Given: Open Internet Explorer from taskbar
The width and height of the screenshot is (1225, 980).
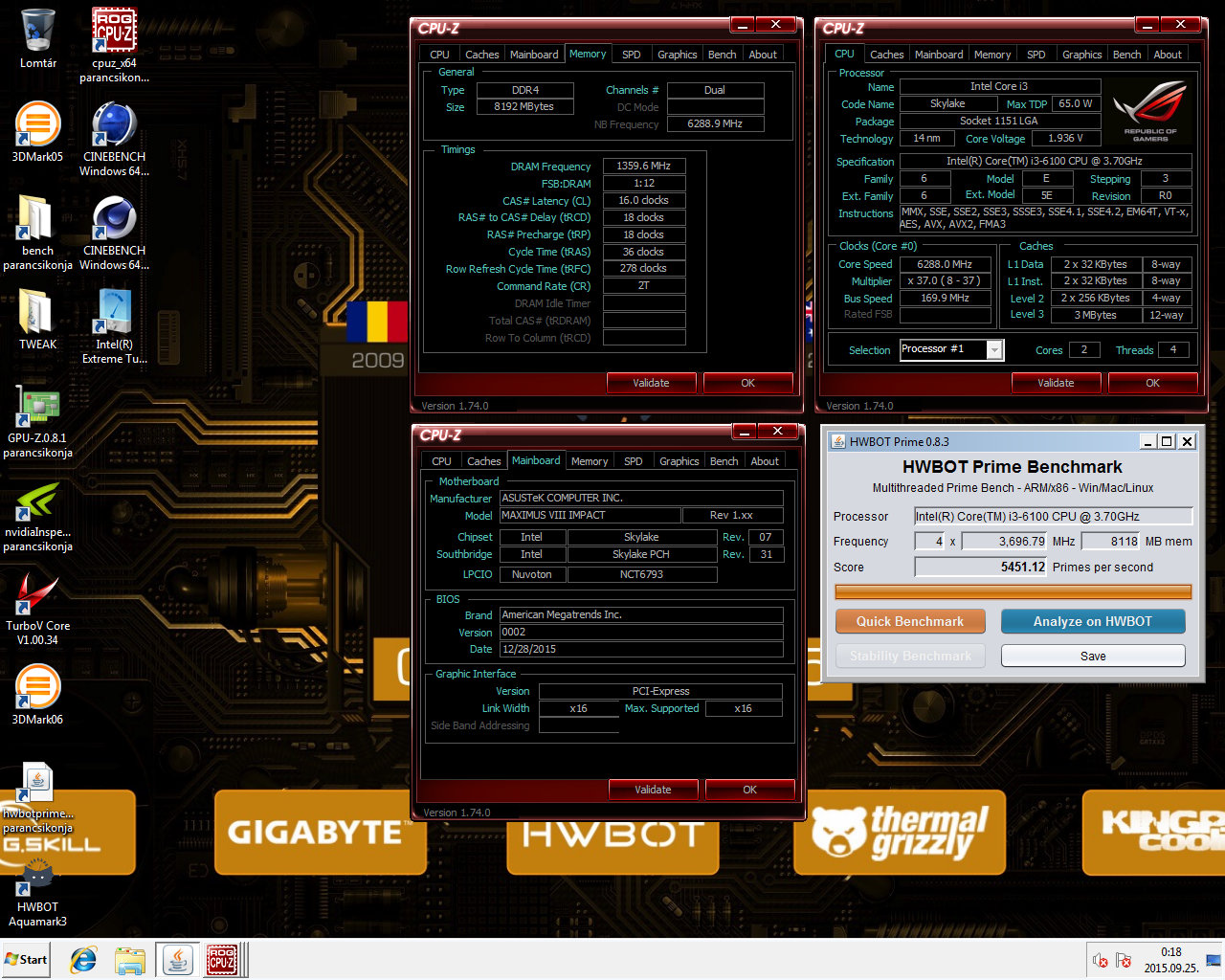Looking at the screenshot, I should pyautogui.click(x=83, y=960).
